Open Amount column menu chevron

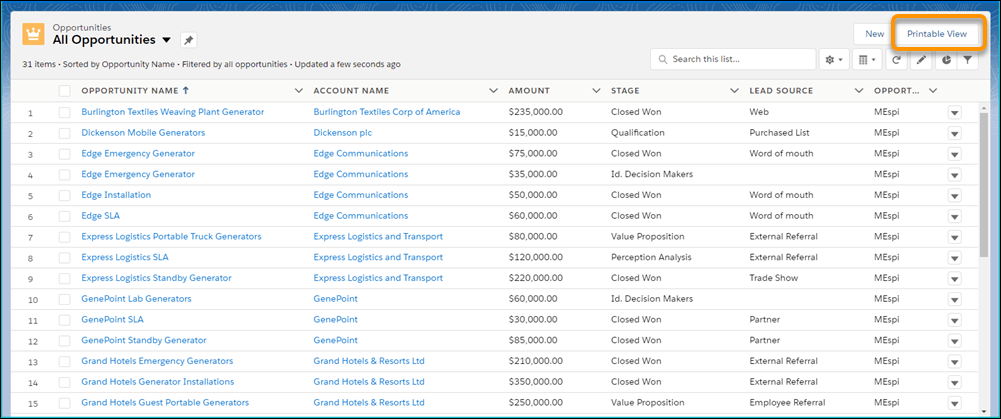pyautogui.click(x=596, y=91)
